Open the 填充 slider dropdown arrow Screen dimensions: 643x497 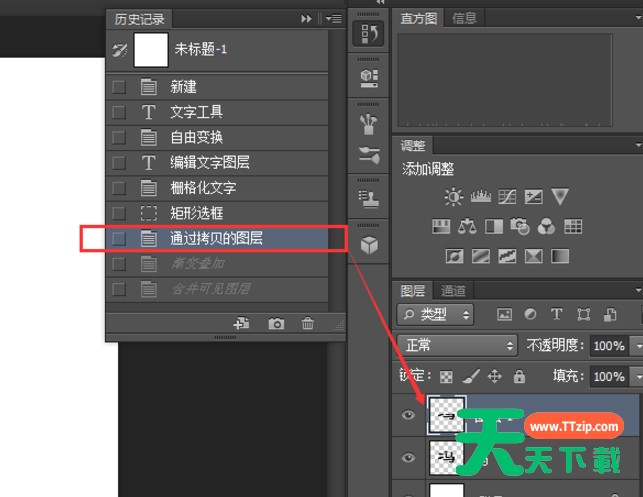(x=638, y=376)
